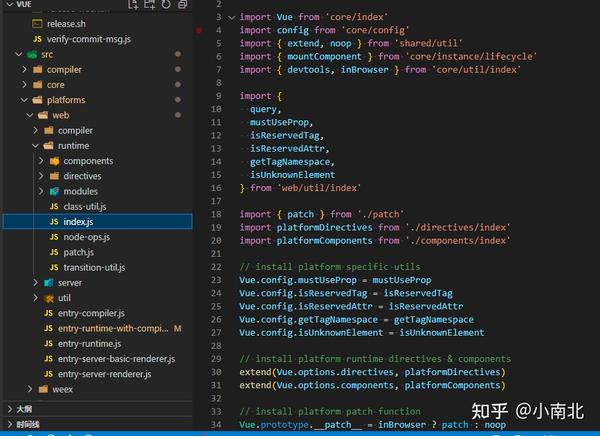
Task: Toggle the breakpoint dot on line 4
Action: tap(199, 30)
